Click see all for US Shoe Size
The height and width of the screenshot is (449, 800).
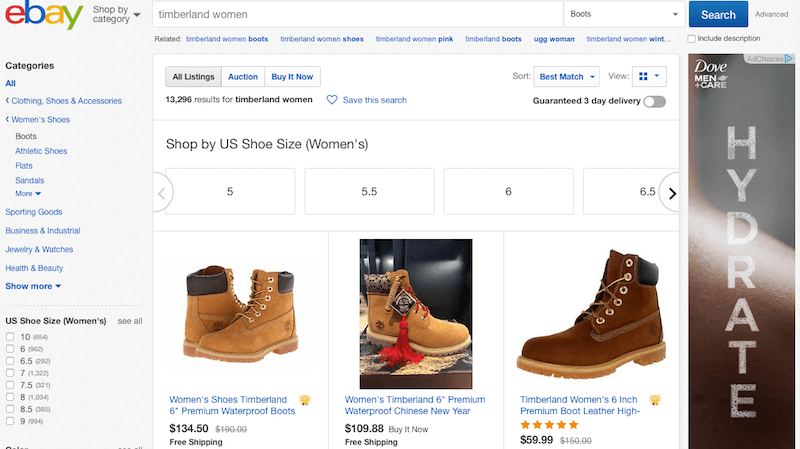pyautogui.click(x=130, y=321)
